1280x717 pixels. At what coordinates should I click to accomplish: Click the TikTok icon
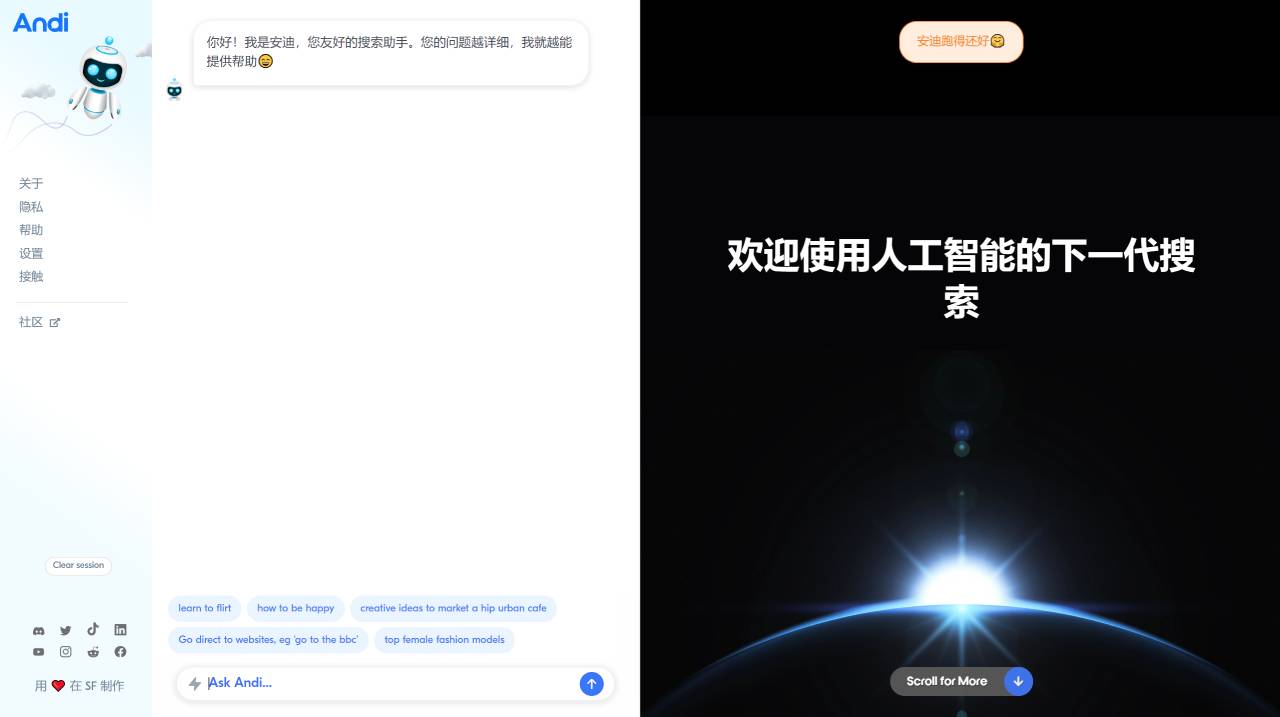click(92, 630)
